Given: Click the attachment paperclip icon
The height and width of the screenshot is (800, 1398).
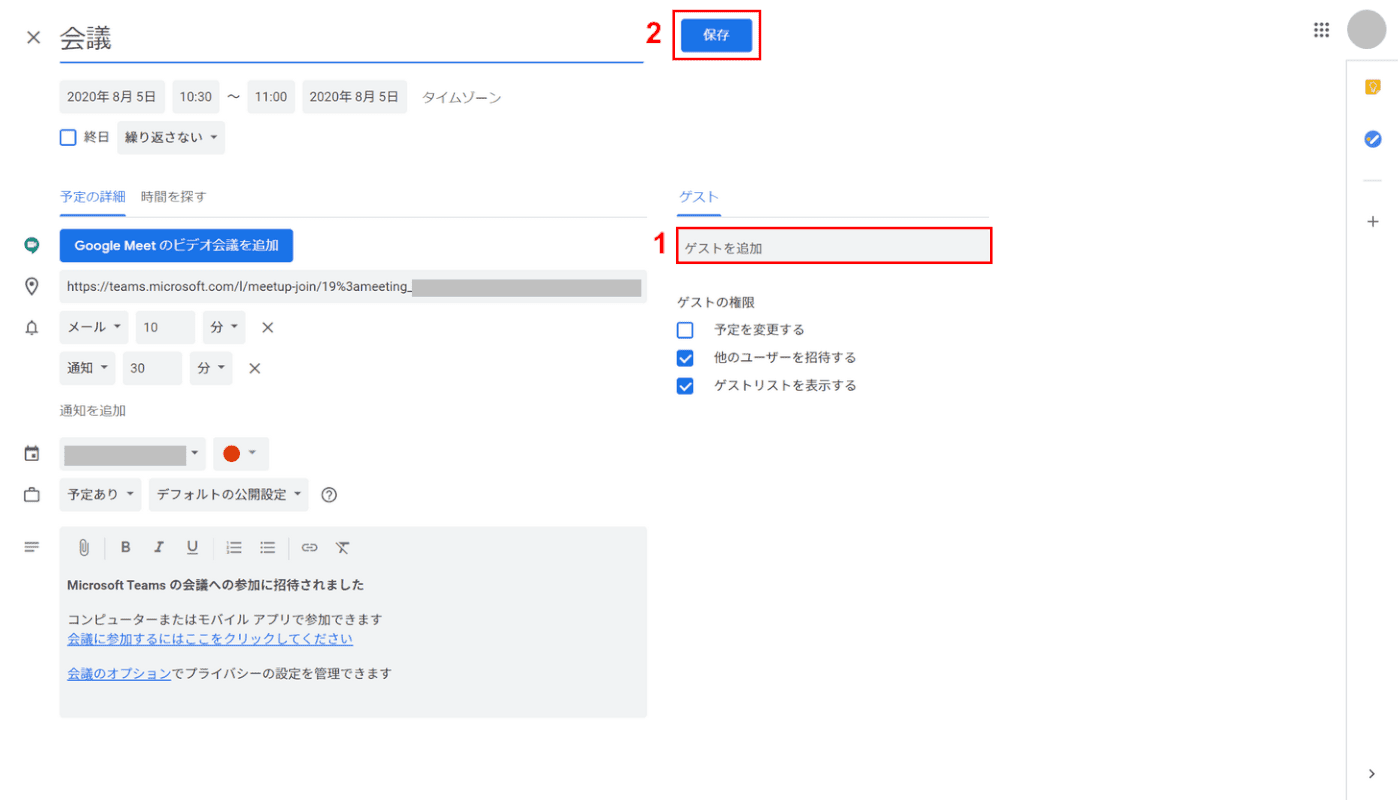Looking at the screenshot, I should pos(84,547).
